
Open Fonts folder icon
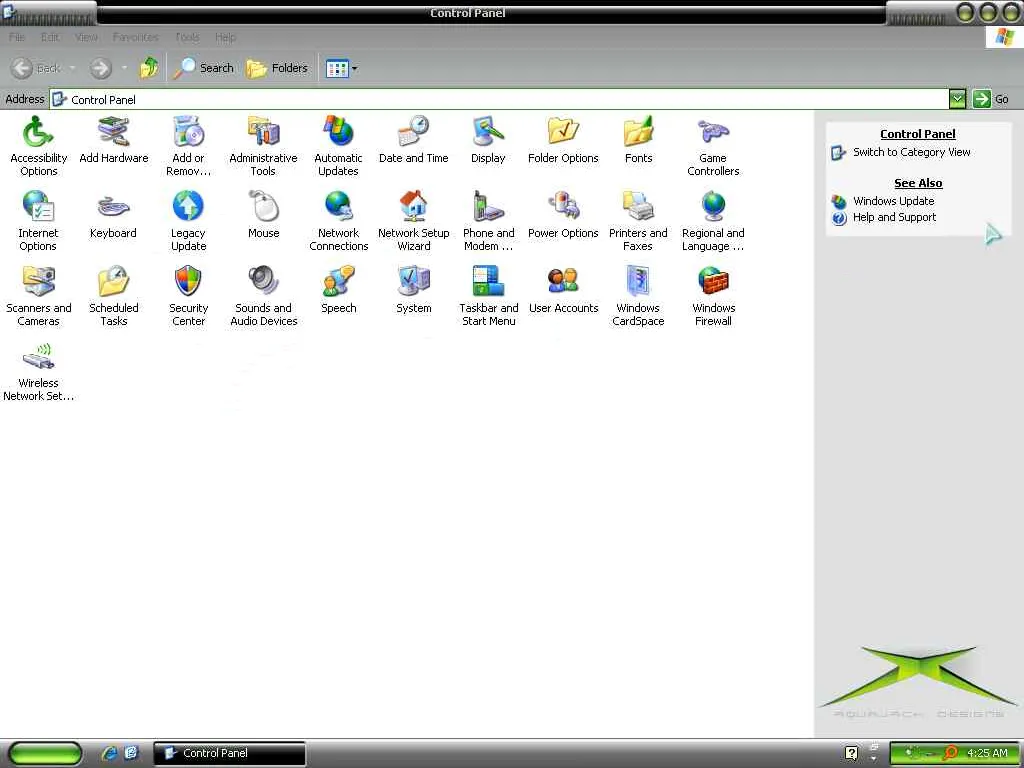(x=638, y=139)
